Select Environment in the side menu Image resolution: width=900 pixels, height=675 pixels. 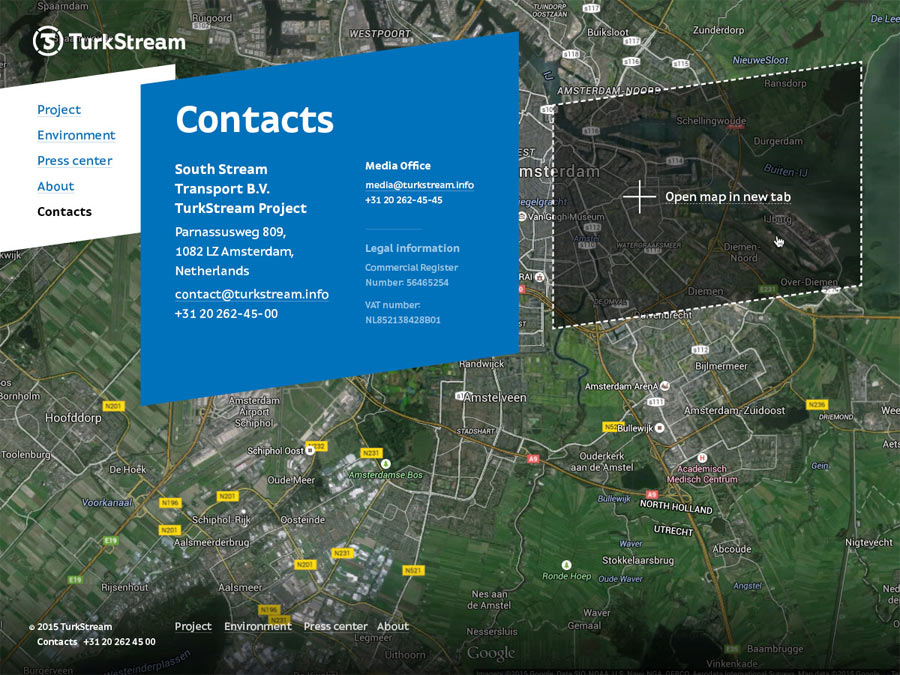76,135
